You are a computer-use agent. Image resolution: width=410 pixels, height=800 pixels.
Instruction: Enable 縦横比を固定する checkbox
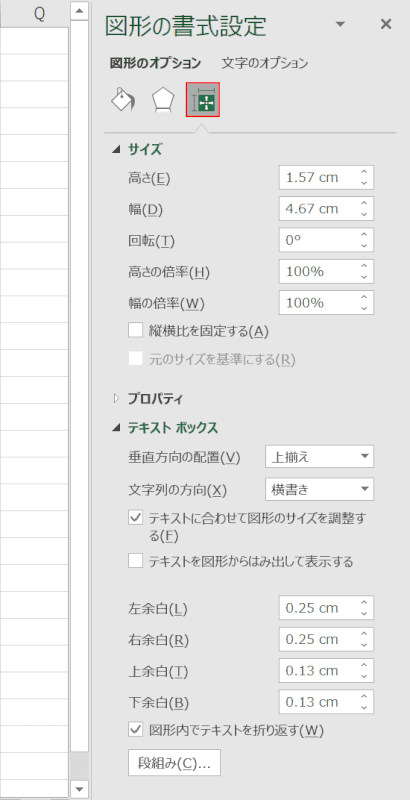point(135,331)
